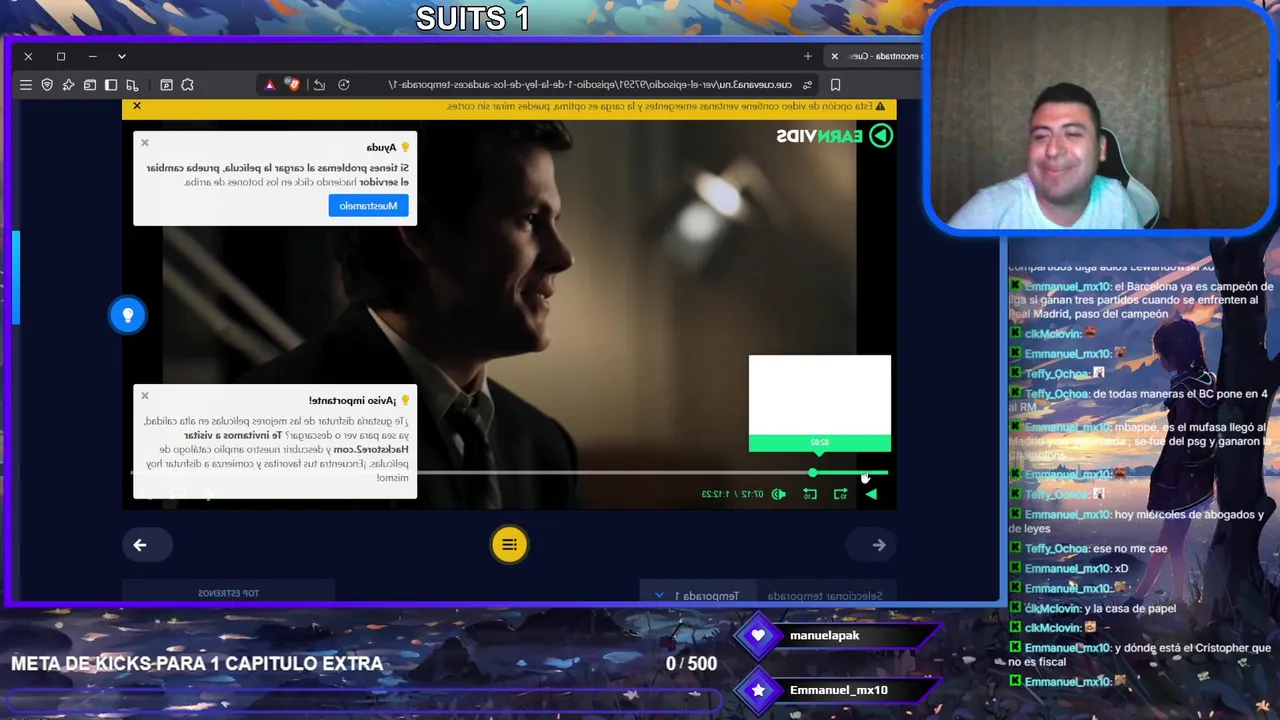Click the SUITS 1 title text

(x=472, y=18)
